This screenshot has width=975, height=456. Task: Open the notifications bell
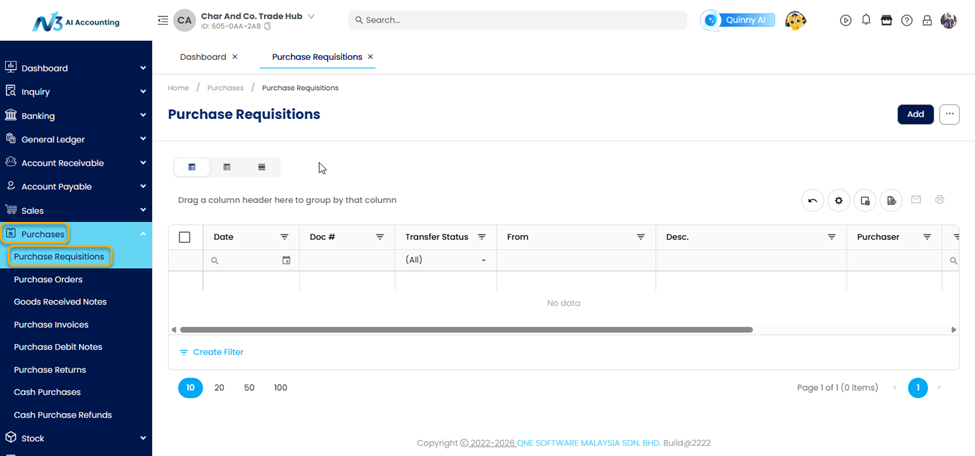(866, 20)
